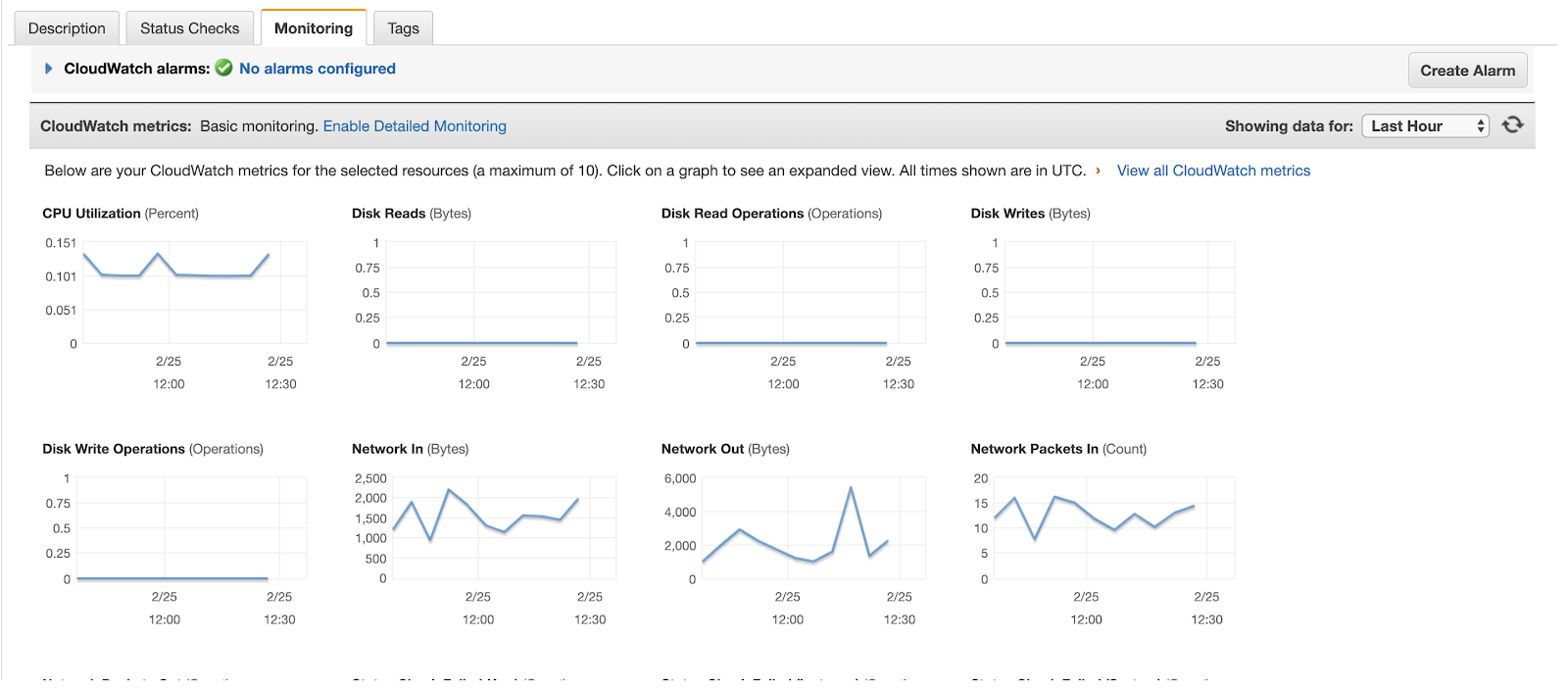Switch to the Description tab

point(67,28)
